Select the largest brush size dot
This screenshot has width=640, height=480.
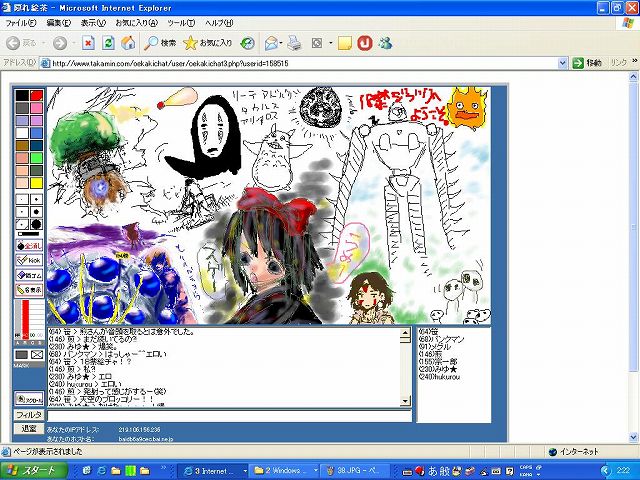[36, 224]
